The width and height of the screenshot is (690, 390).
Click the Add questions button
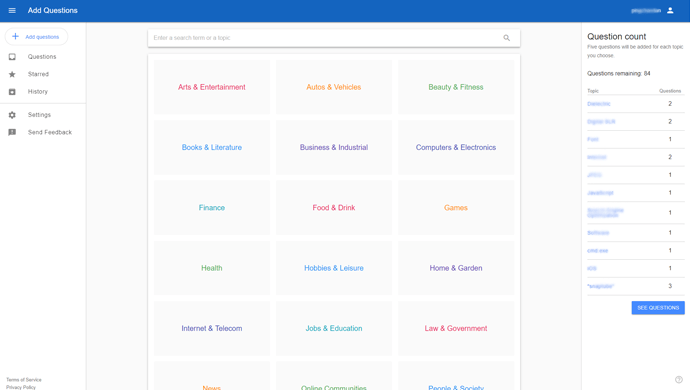pyautogui.click(x=37, y=37)
